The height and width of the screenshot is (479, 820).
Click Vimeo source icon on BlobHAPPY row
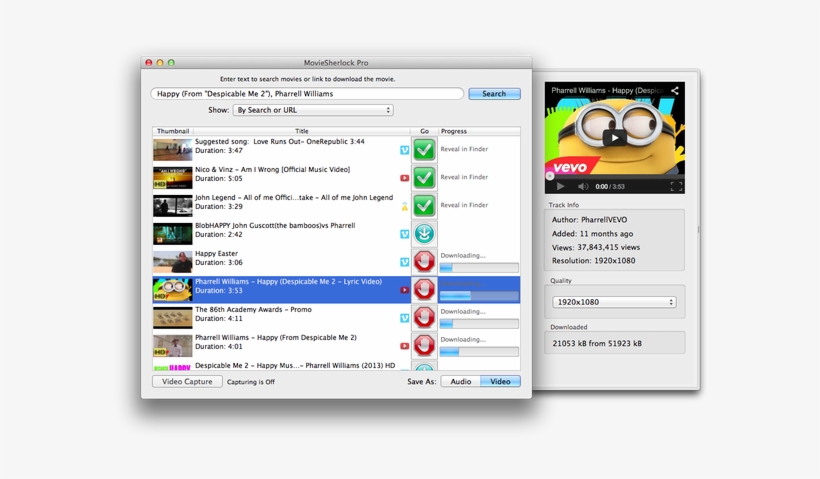[x=404, y=234]
